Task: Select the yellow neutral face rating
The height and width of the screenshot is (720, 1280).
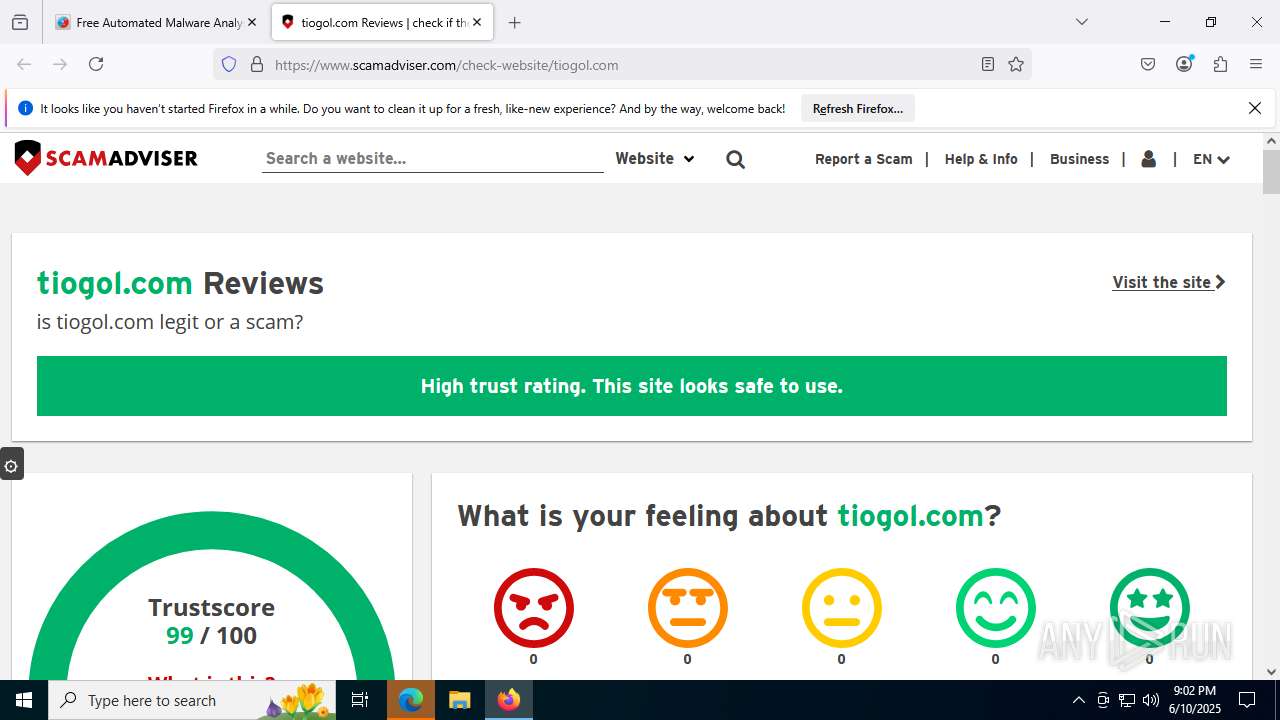Action: 841,607
